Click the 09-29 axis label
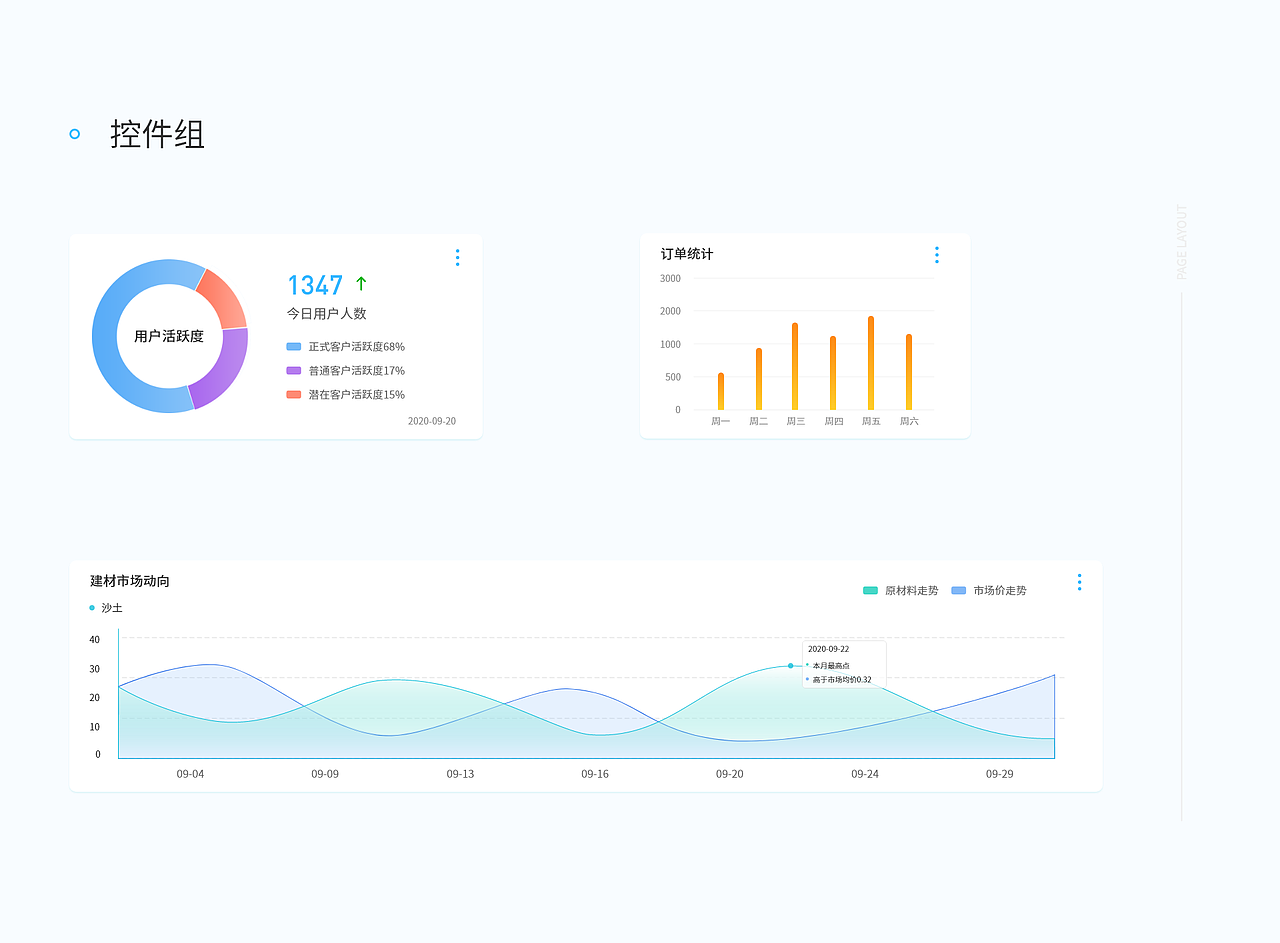This screenshot has height=943, width=1280. (x=1000, y=774)
